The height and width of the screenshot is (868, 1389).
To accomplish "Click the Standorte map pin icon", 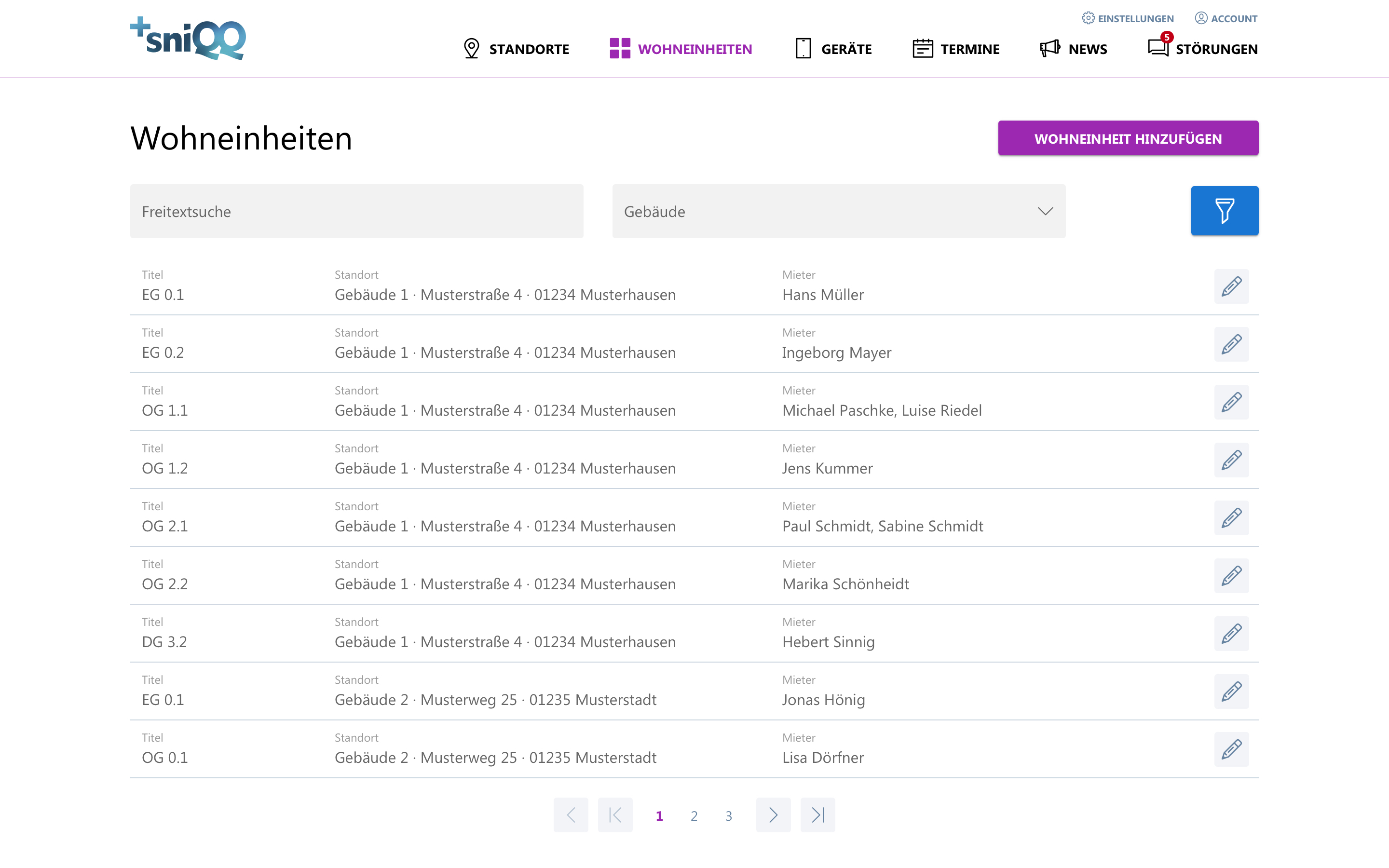I will pos(471,49).
